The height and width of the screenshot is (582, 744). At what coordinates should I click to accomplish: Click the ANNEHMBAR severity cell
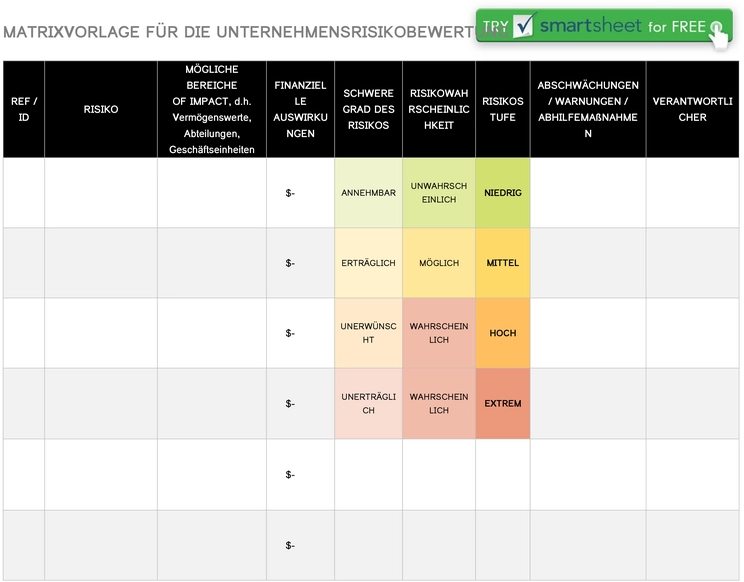point(368,193)
